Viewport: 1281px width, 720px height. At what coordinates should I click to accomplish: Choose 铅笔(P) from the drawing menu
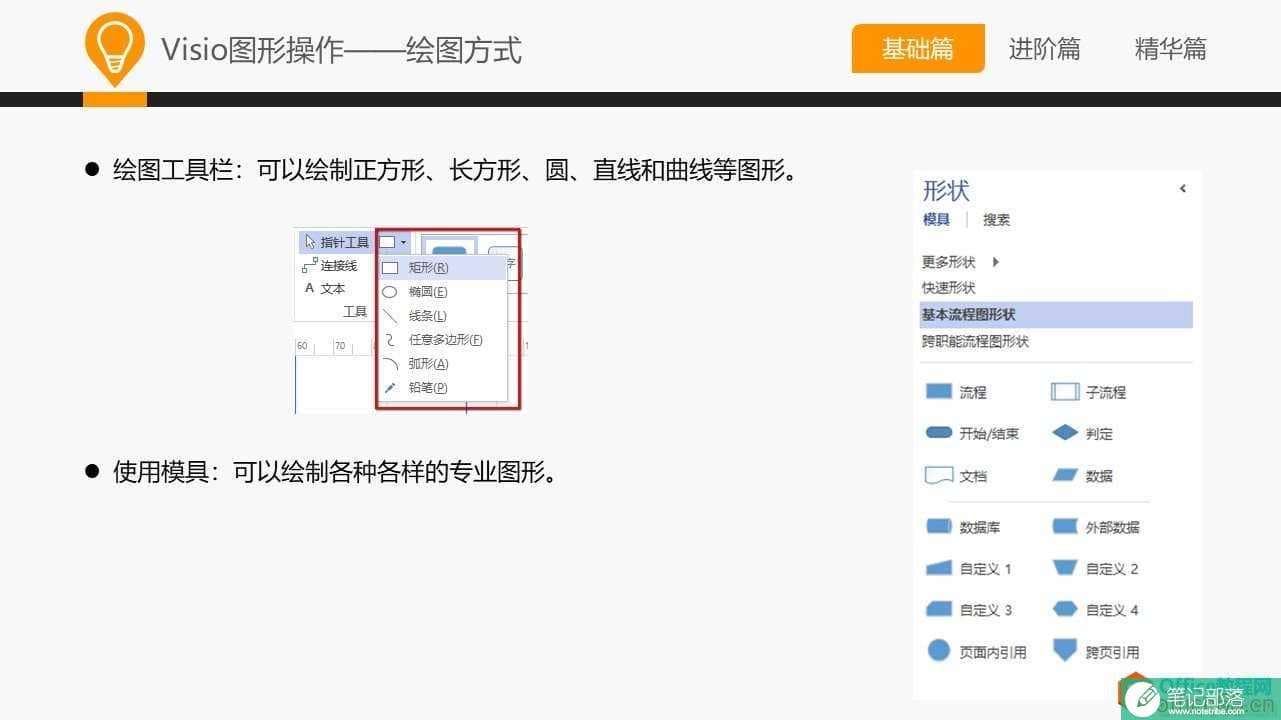[442, 388]
